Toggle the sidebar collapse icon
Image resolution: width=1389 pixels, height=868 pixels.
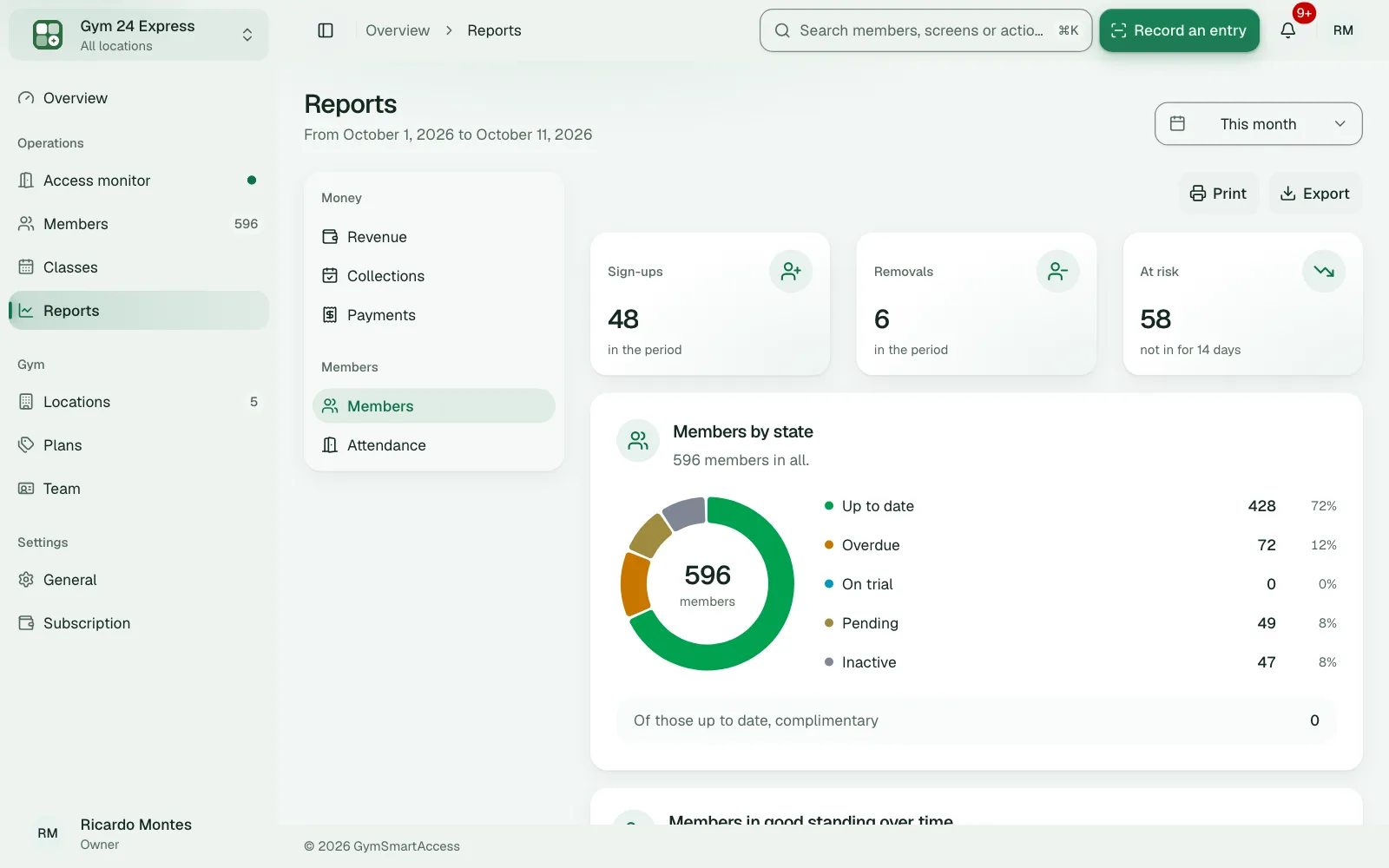click(x=326, y=30)
